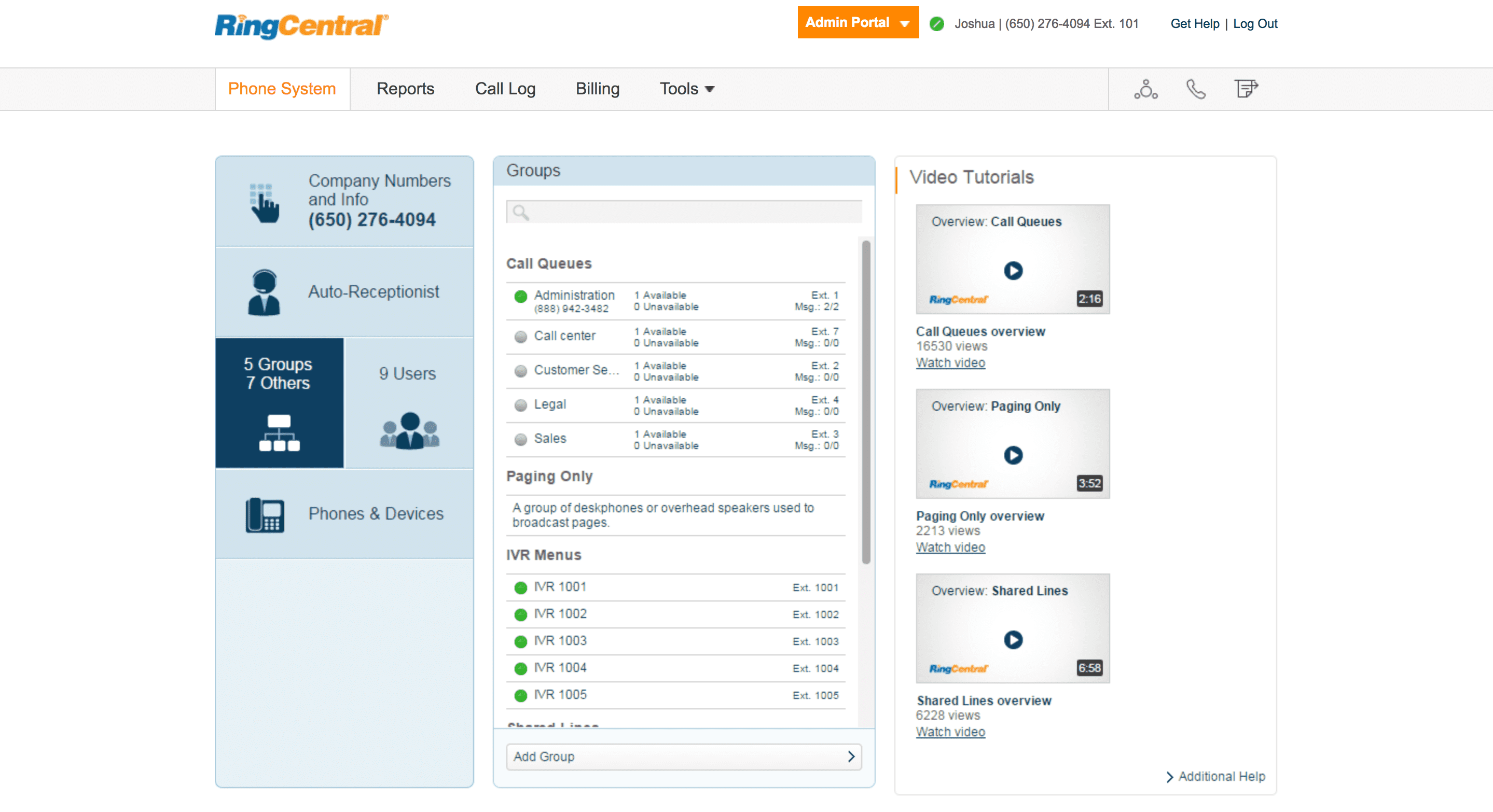Select the Groups hierarchy icon tile
This screenshot has height=812, width=1493.
point(280,432)
